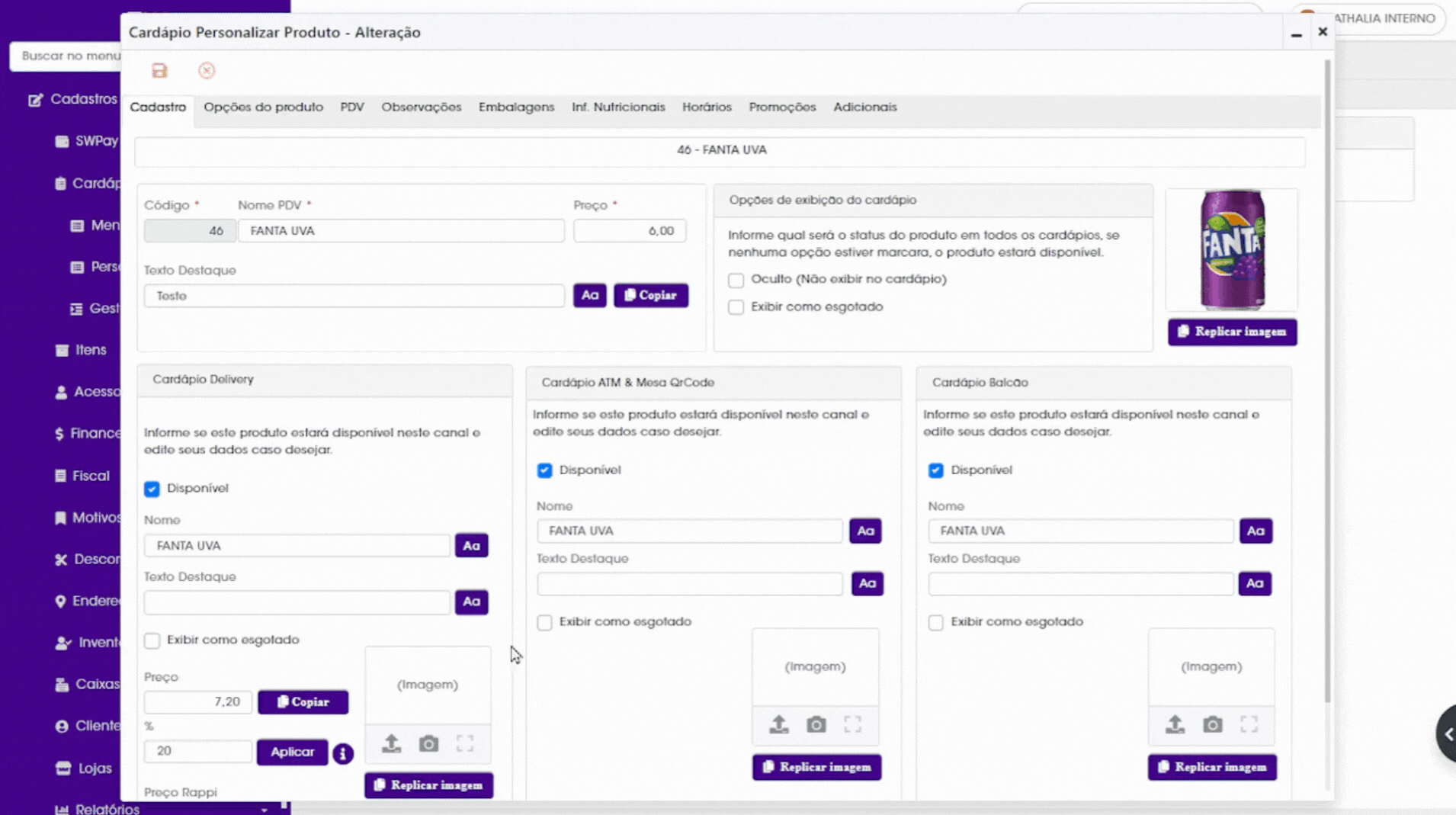Click the info icon beside Aplicar
1456x815 pixels.
(x=343, y=753)
